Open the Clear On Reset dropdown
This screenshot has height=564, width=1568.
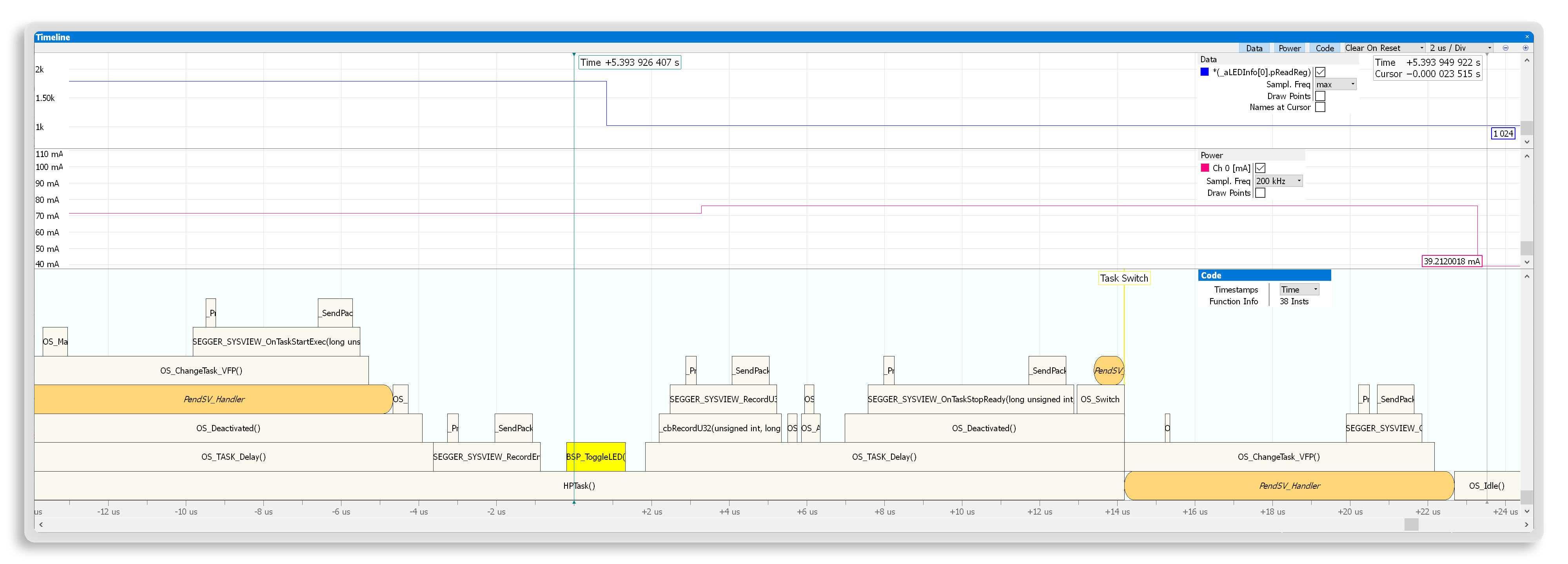1384,48
